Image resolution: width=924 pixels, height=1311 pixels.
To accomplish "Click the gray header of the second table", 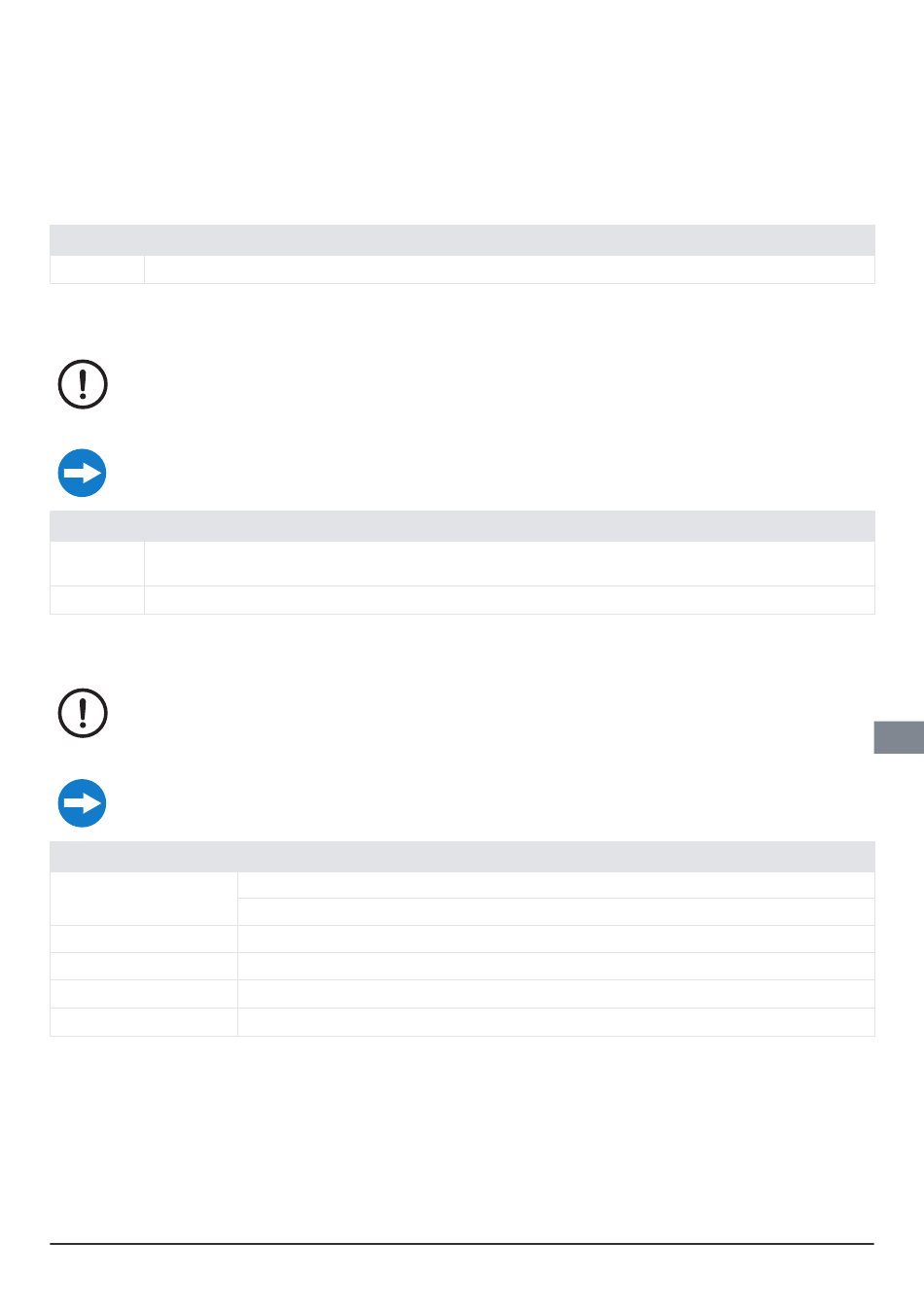I will coord(462,526).
